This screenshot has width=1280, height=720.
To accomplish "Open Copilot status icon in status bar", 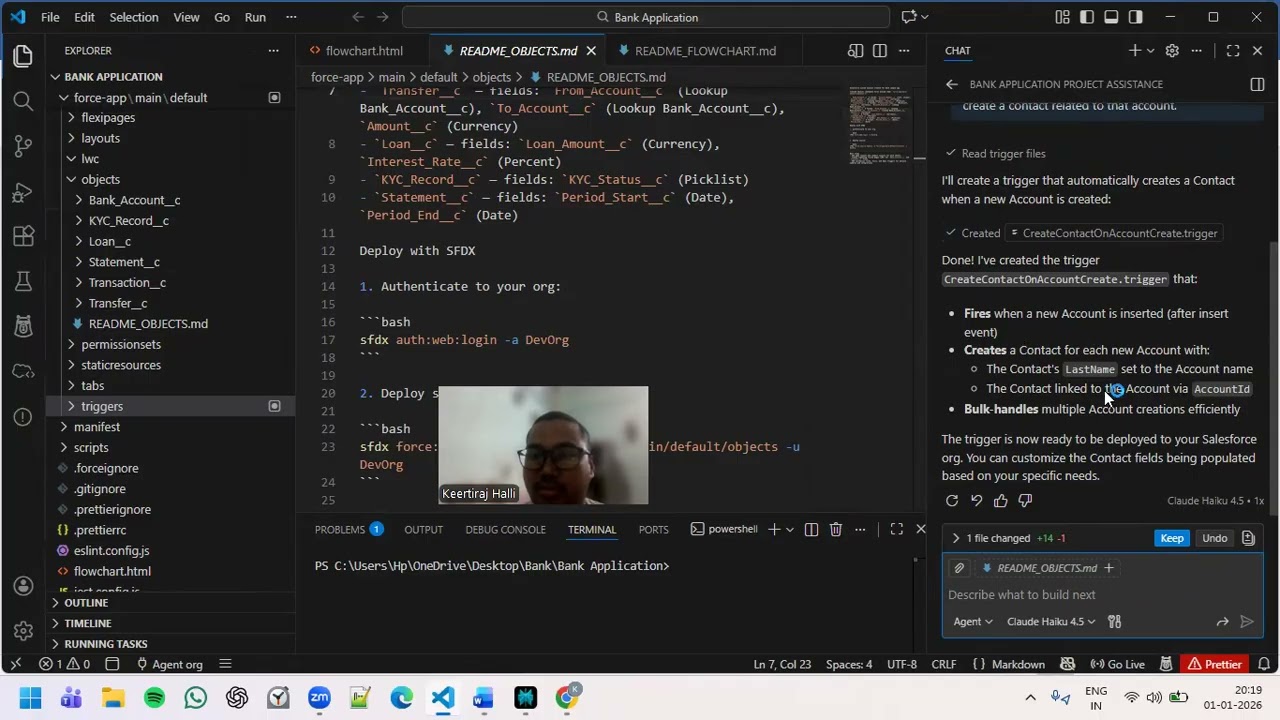I will [x=1067, y=664].
